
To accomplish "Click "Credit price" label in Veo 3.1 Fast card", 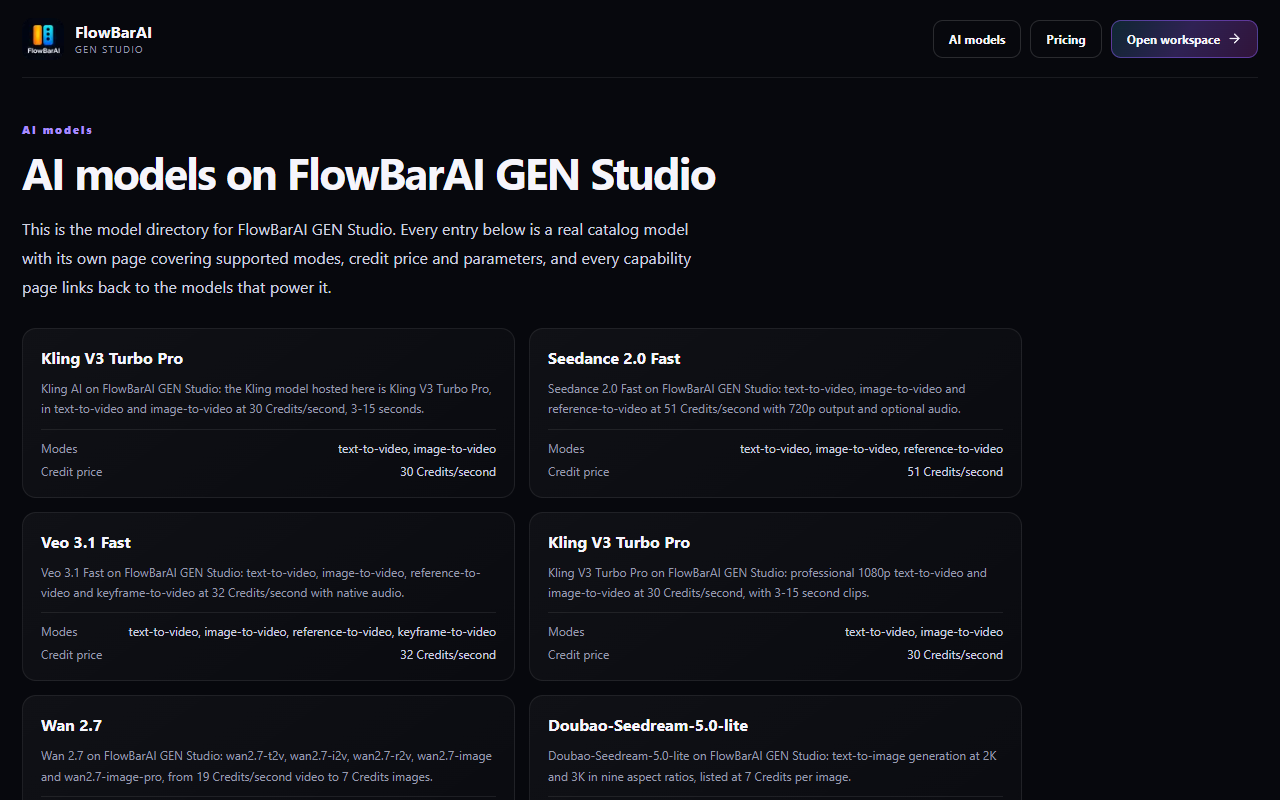I will [71, 655].
